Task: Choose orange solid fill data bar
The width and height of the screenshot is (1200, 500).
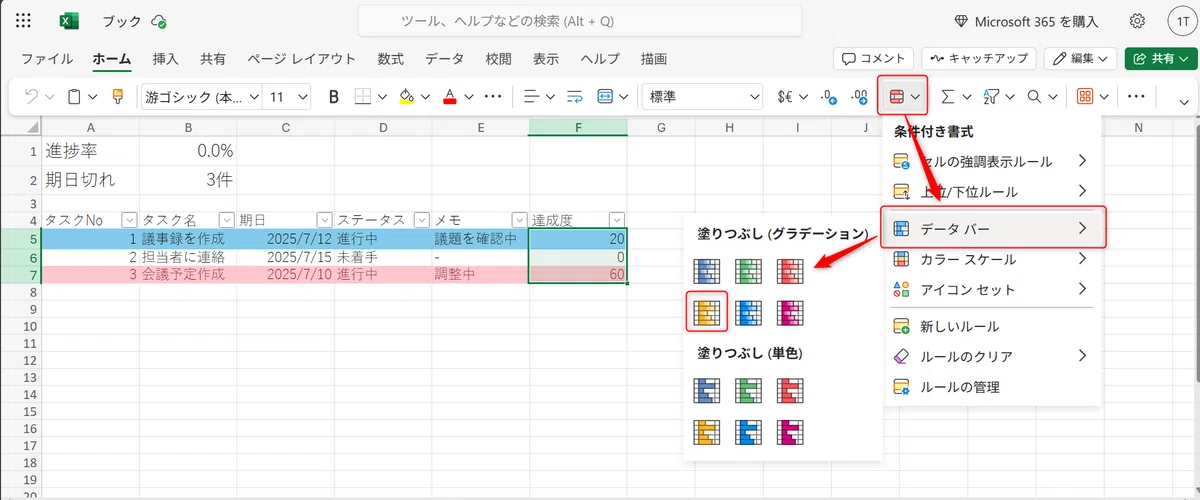Action: pyautogui.click(x=707, y=432)
